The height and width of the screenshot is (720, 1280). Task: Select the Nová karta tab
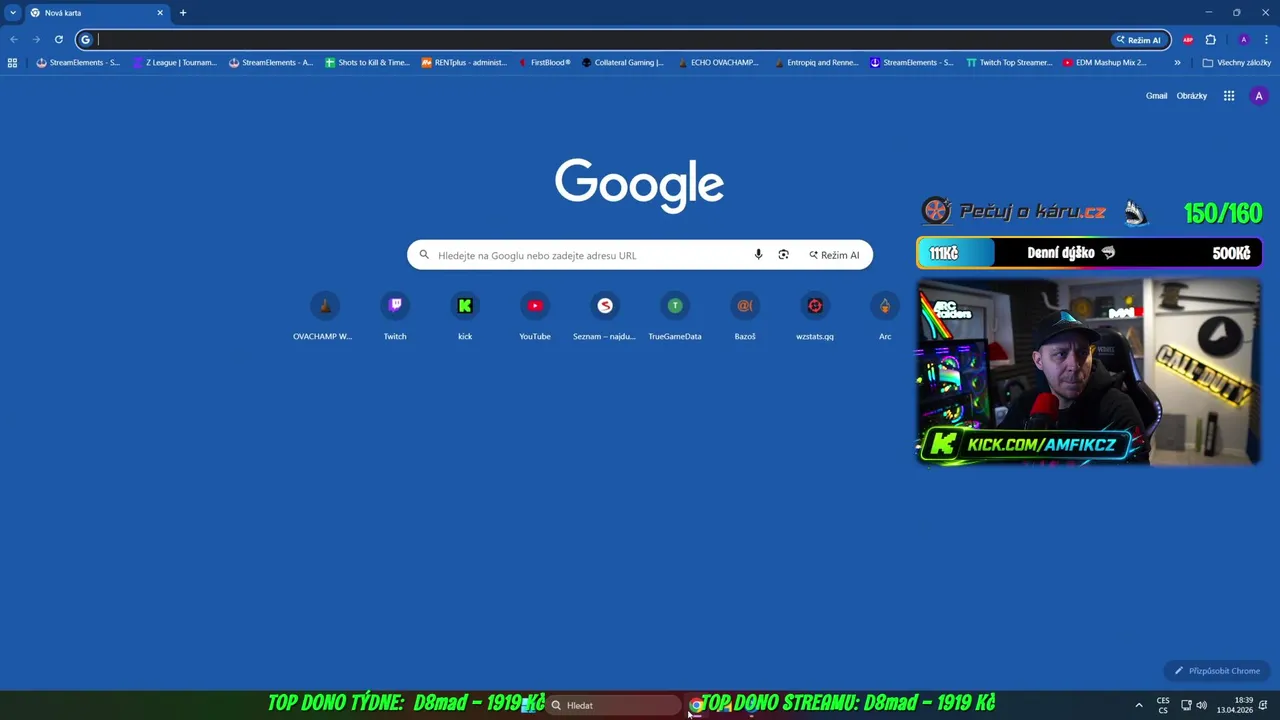coord(96,13)
